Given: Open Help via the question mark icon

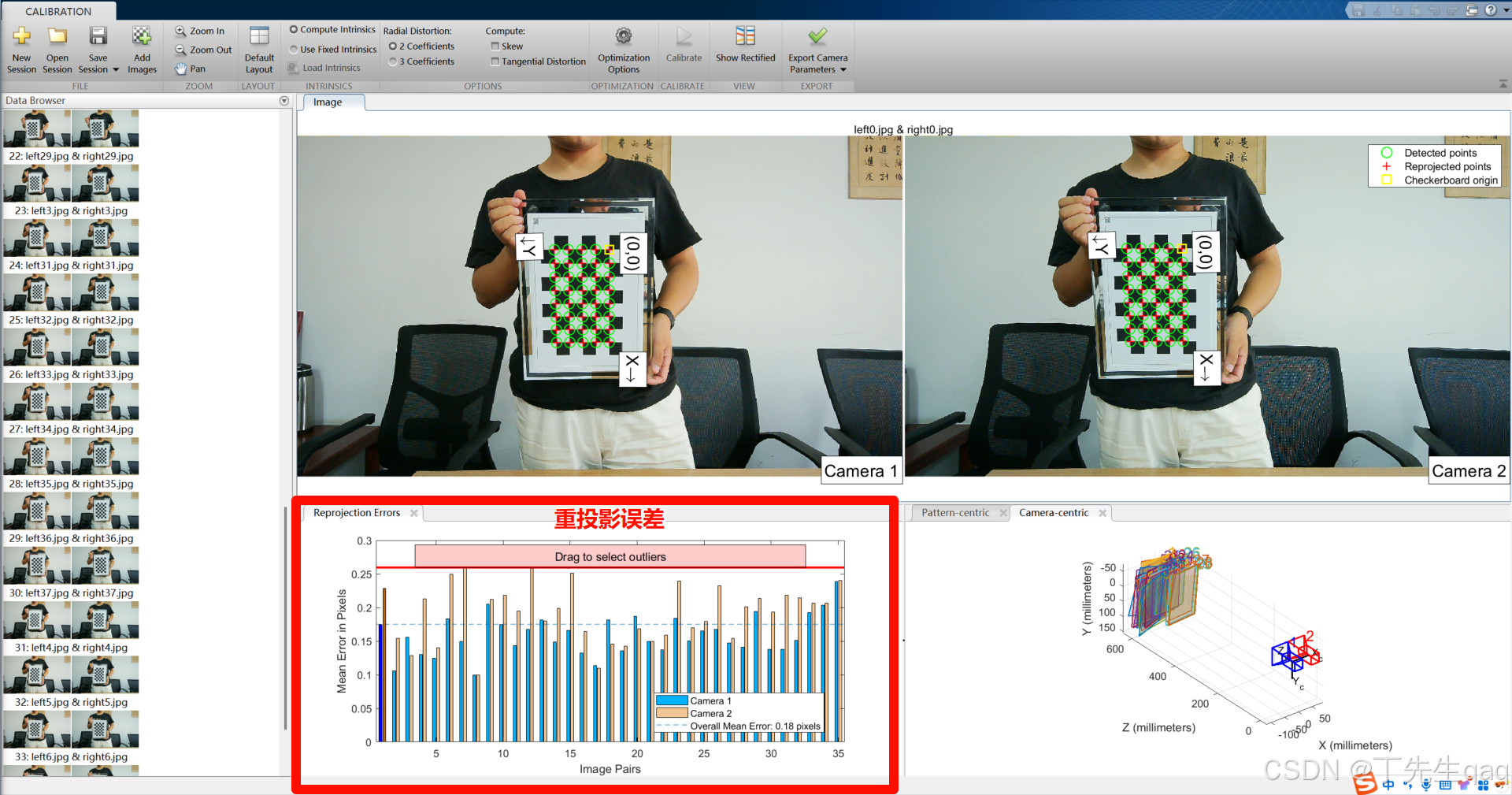Looking at the screenshot, I should pyautogui.click(x=1490, y=10).
